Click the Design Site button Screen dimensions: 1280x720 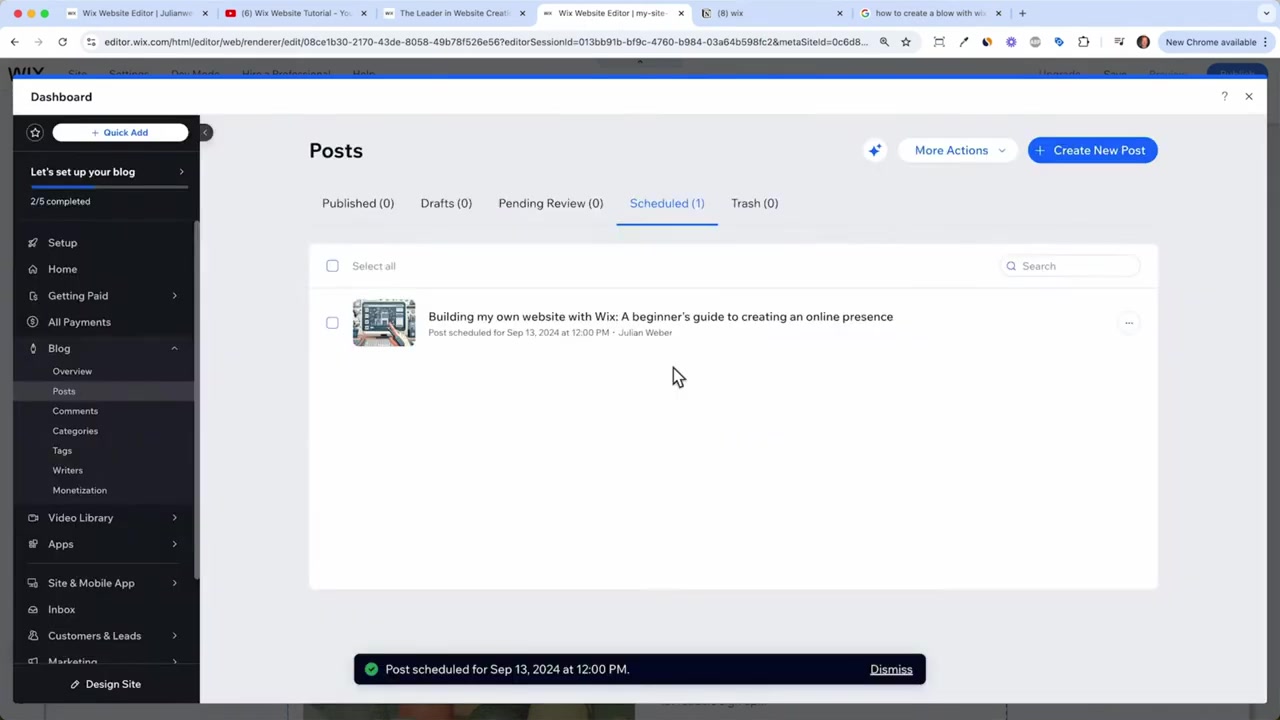tap(106, 684)
